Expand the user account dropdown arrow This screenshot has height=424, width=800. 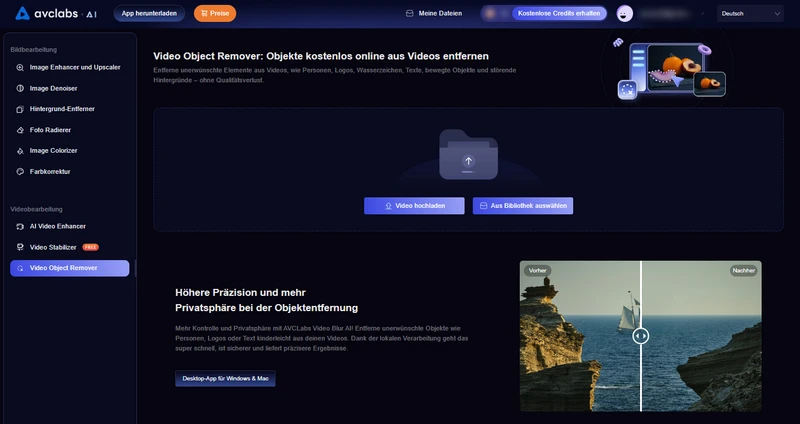pos(703,14)
